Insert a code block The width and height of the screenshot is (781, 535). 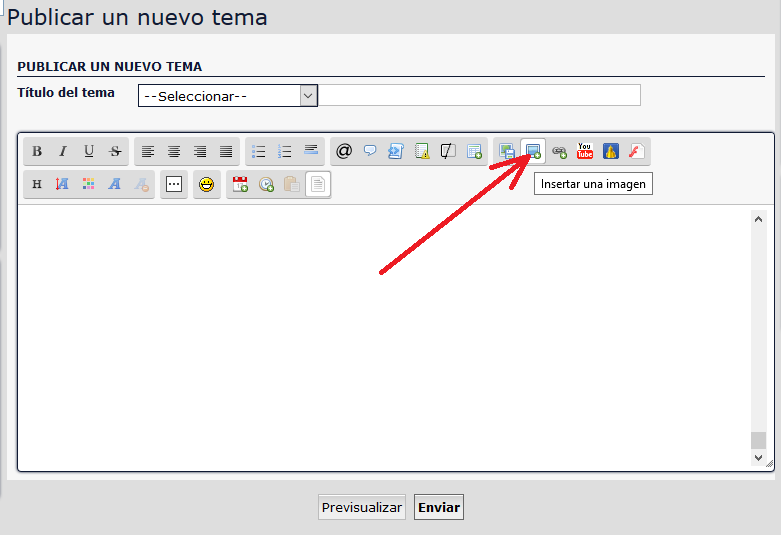[x=396, y=151]
